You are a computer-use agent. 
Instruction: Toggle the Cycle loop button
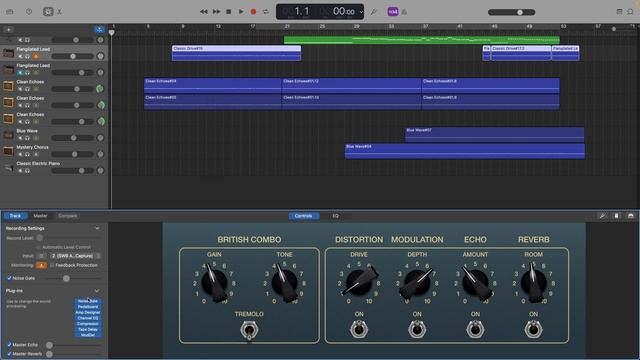266,12
